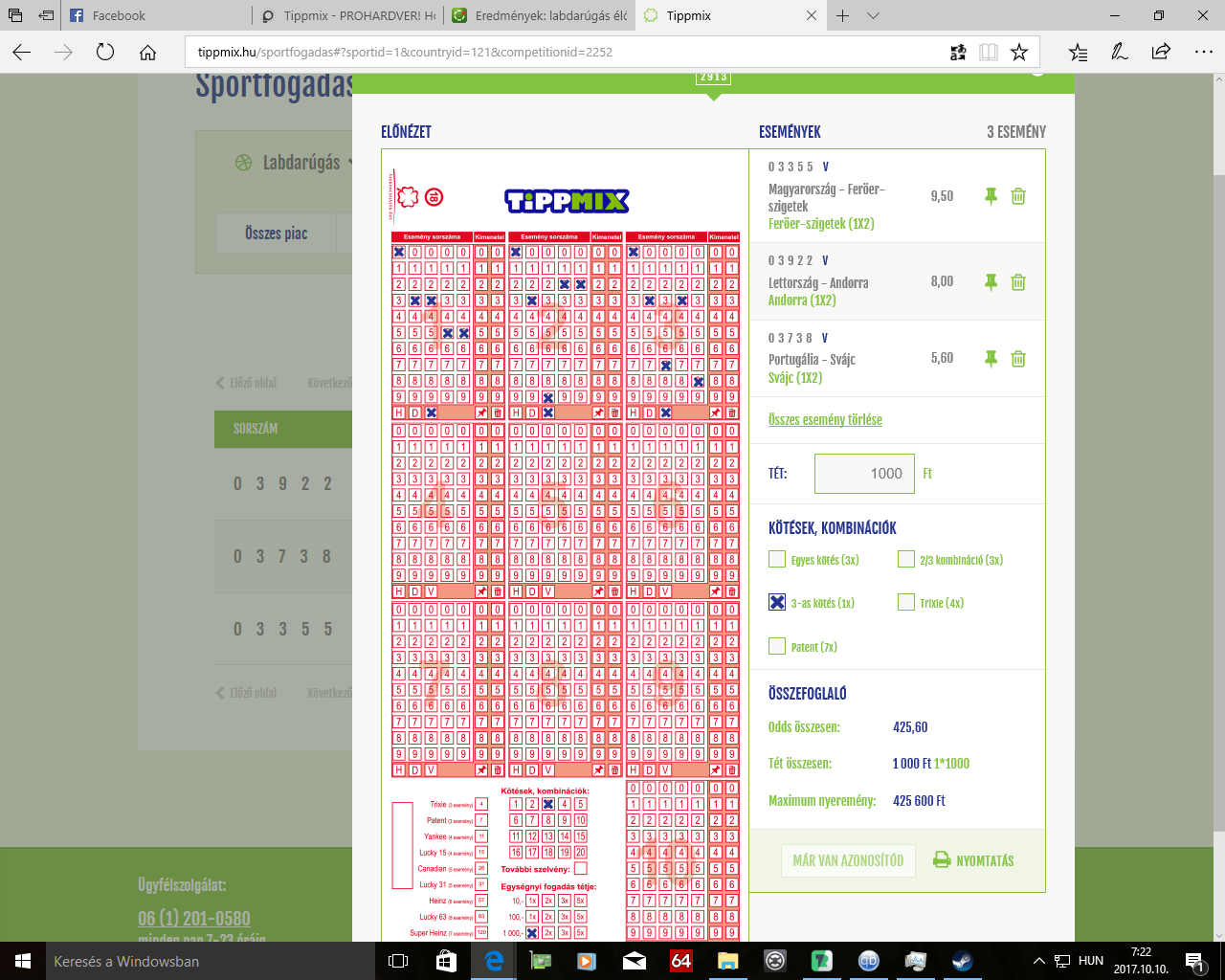The width and height of the screenshot is (1225, 980).
Task: Open Reading view icon
Action: tap(989, 53)
